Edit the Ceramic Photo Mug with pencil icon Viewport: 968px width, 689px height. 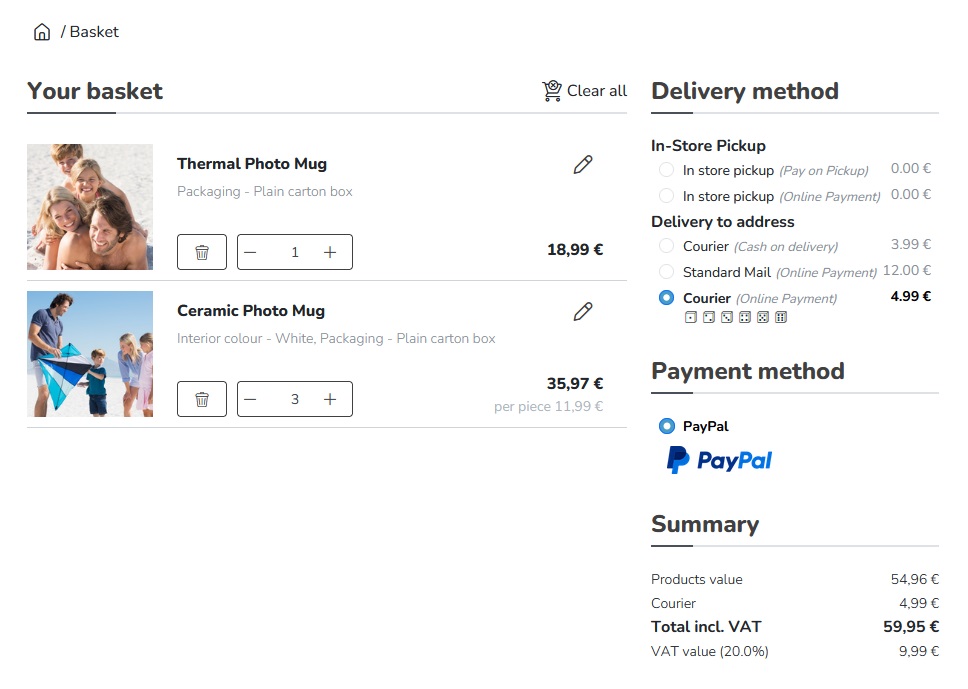583,312
